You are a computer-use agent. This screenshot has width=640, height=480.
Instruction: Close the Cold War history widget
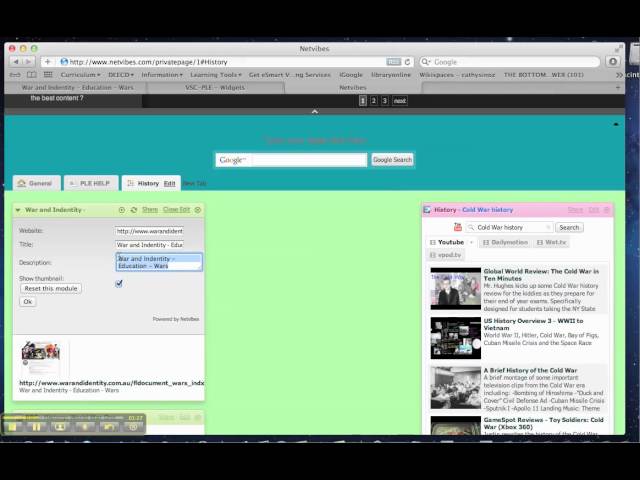607,210
